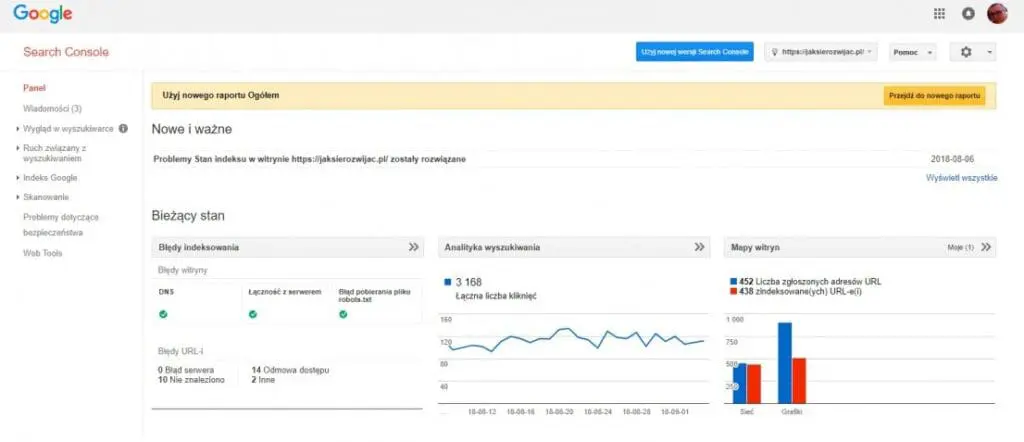Viewport: 1024px width, 442px height.
Task: Open the Google apps grid icon
Action: (939, 14)
